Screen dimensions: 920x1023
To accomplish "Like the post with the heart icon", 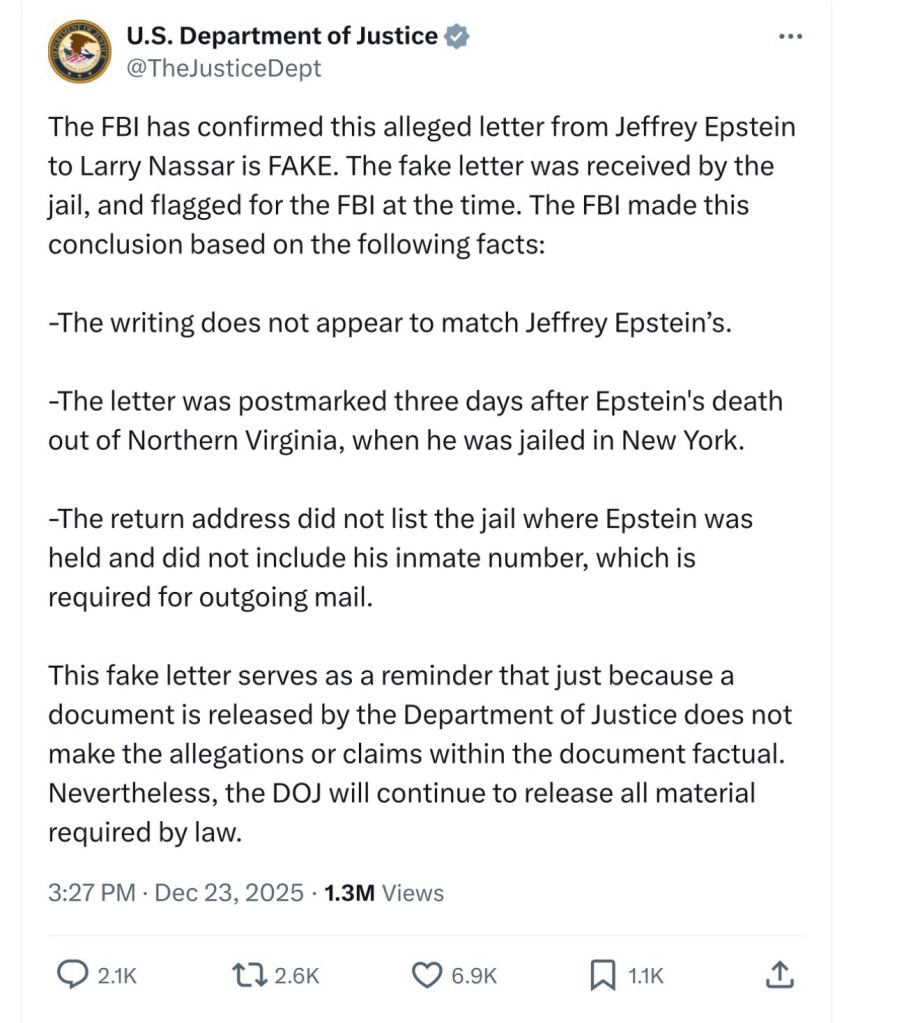I will 428,975.
